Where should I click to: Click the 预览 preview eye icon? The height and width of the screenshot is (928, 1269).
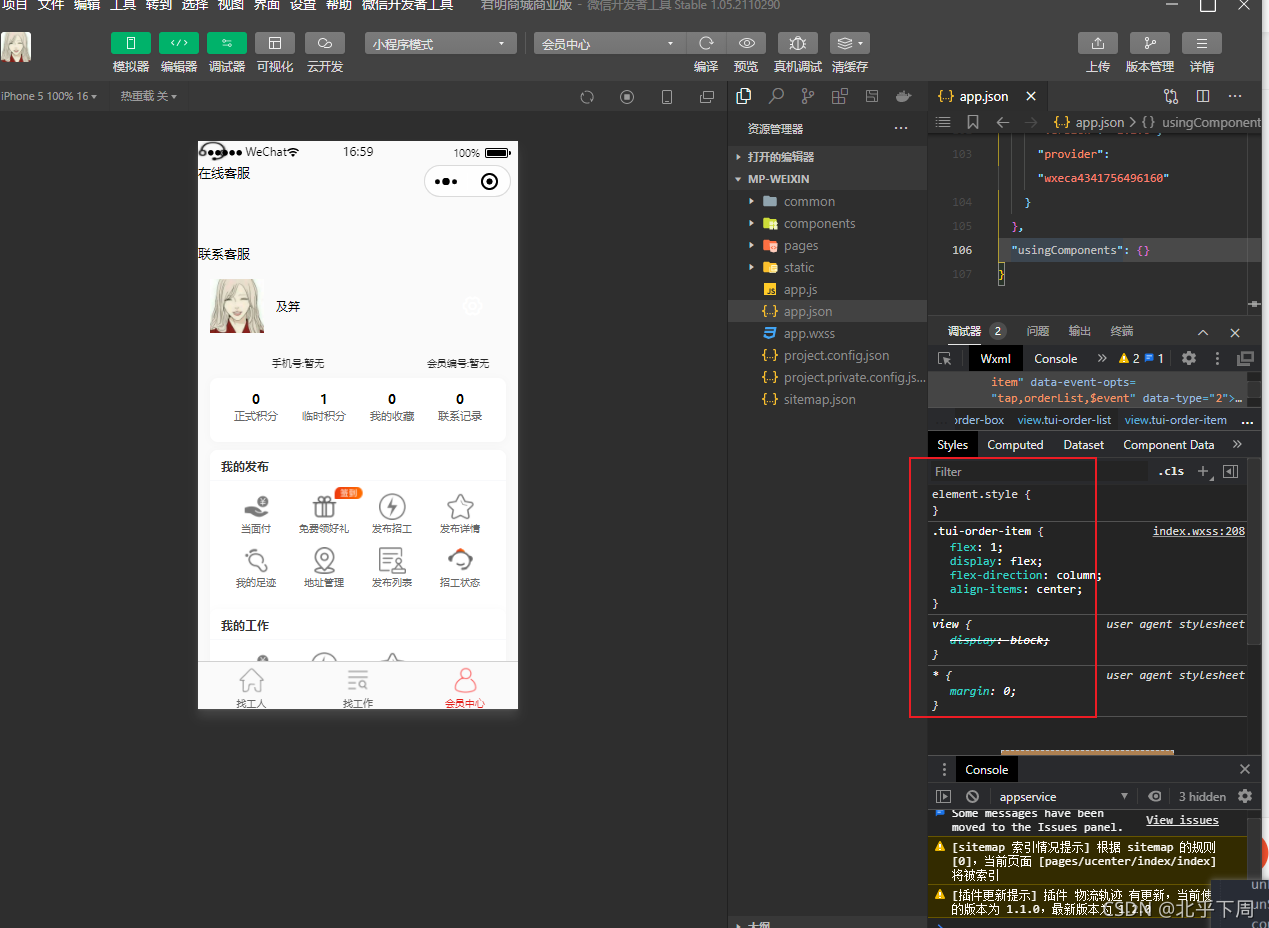pos(746,43)
